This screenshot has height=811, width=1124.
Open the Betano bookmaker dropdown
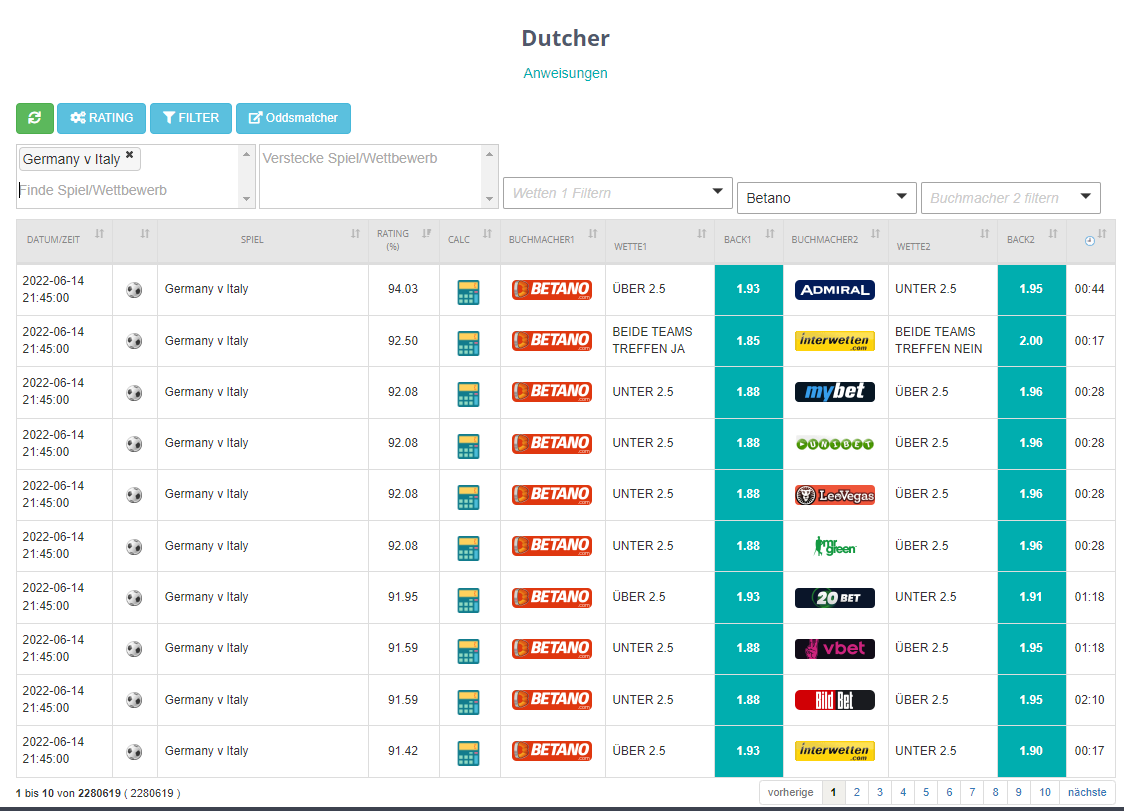(x=827, y=198)
